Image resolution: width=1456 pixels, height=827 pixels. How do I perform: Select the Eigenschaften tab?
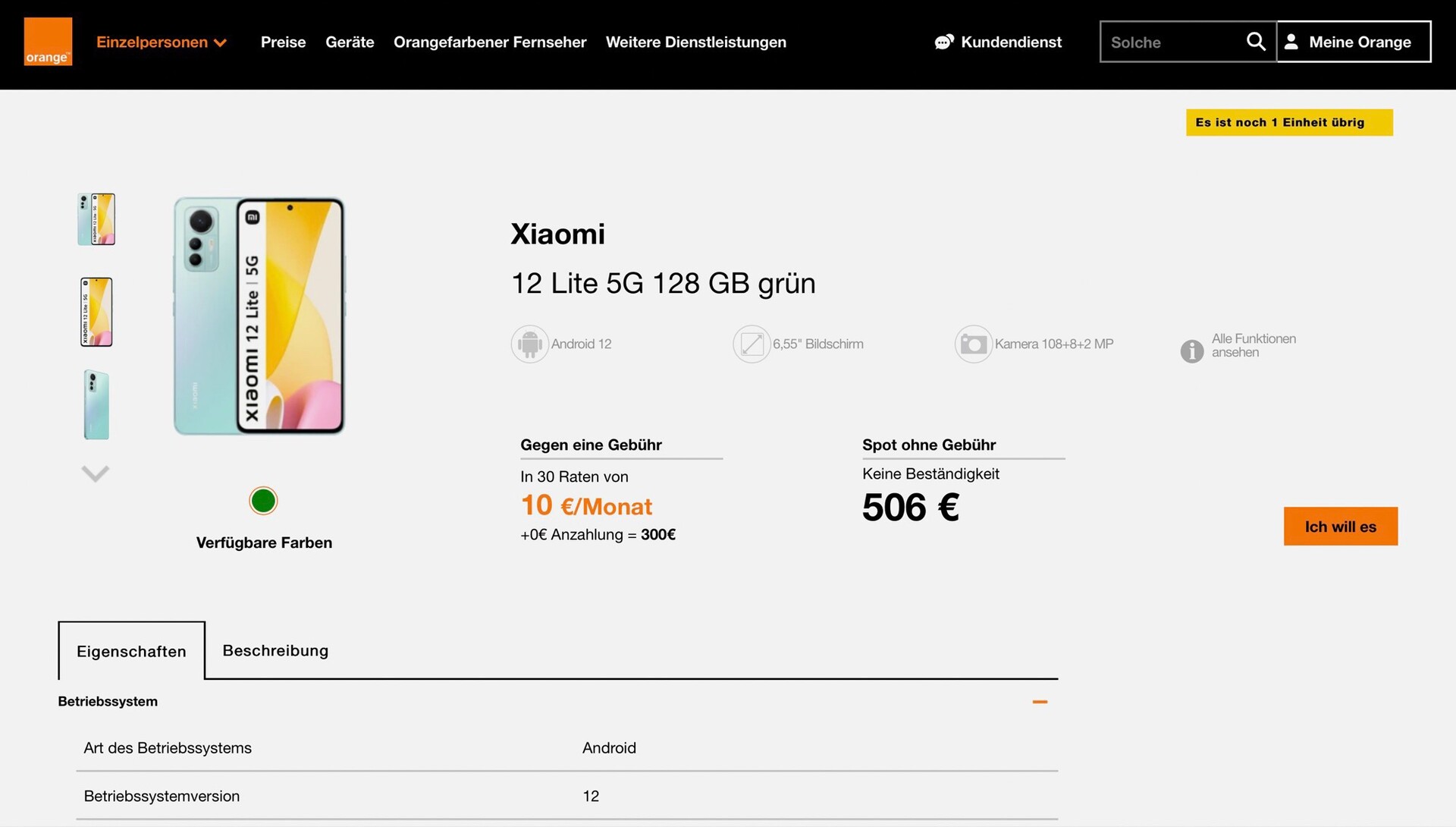(x=131, y=651)
